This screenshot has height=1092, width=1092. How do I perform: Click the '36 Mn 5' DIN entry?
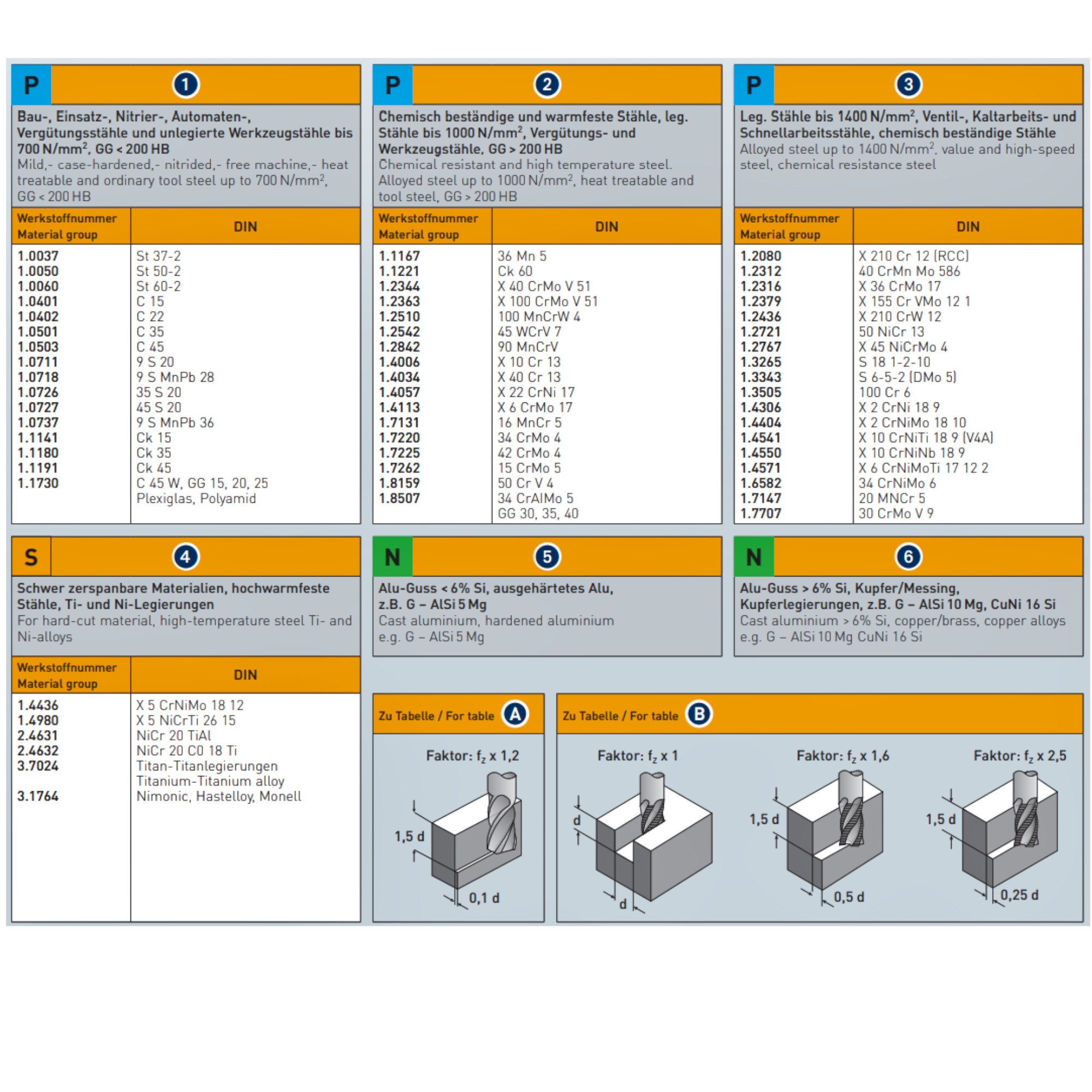point(523,256)
